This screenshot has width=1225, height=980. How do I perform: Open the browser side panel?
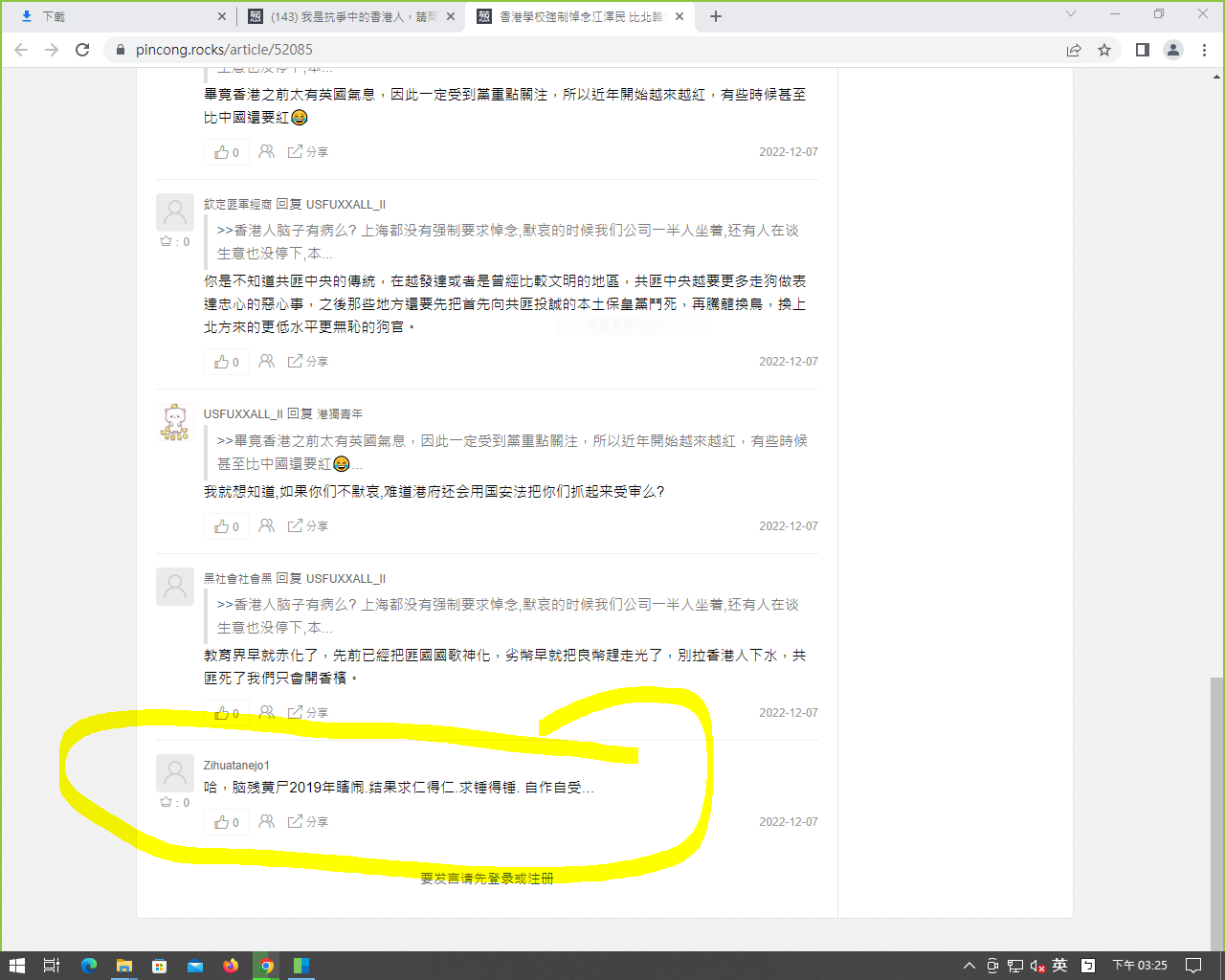click(x=1142, y=50)
